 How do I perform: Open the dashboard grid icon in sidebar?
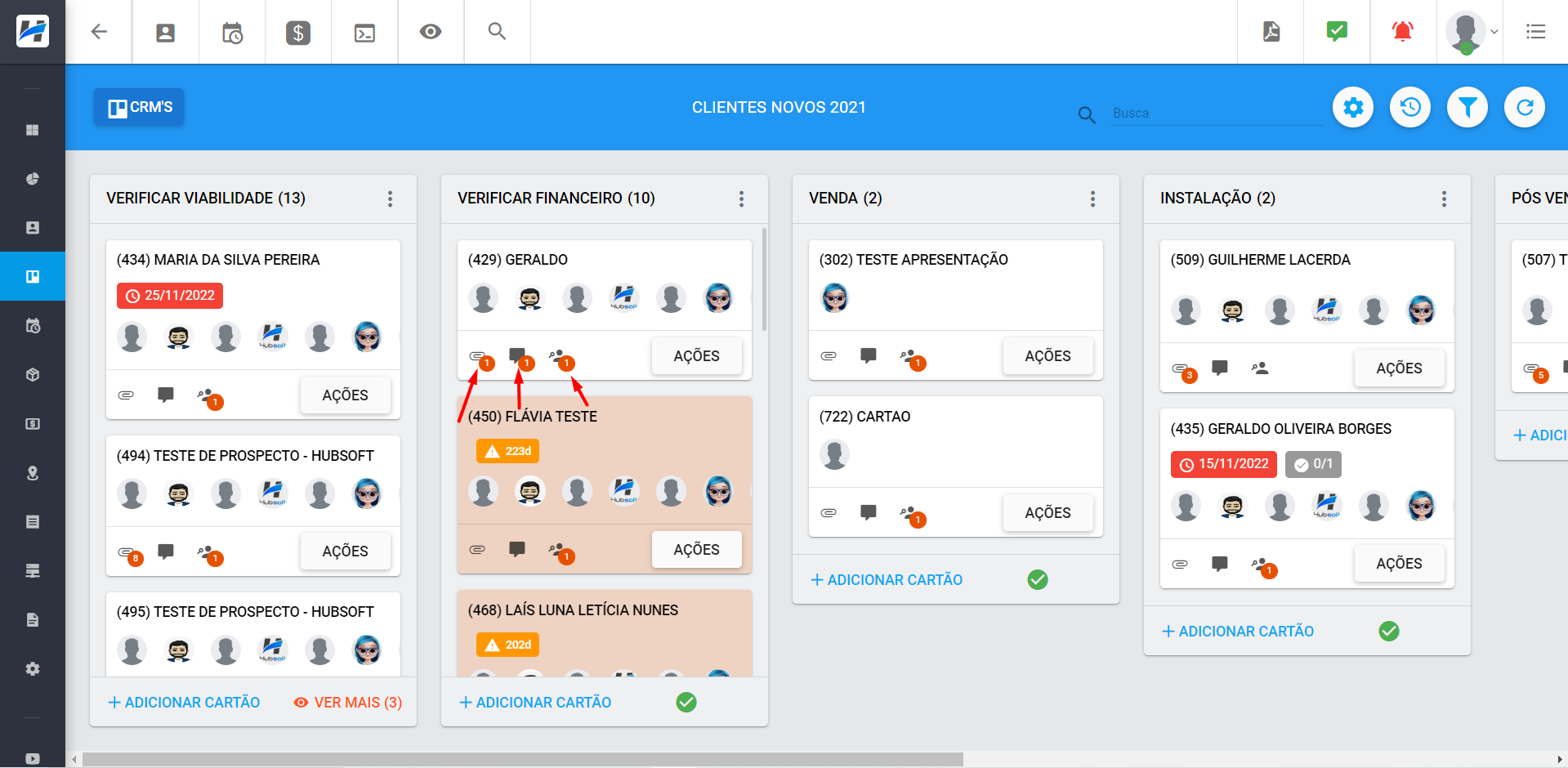33,130
